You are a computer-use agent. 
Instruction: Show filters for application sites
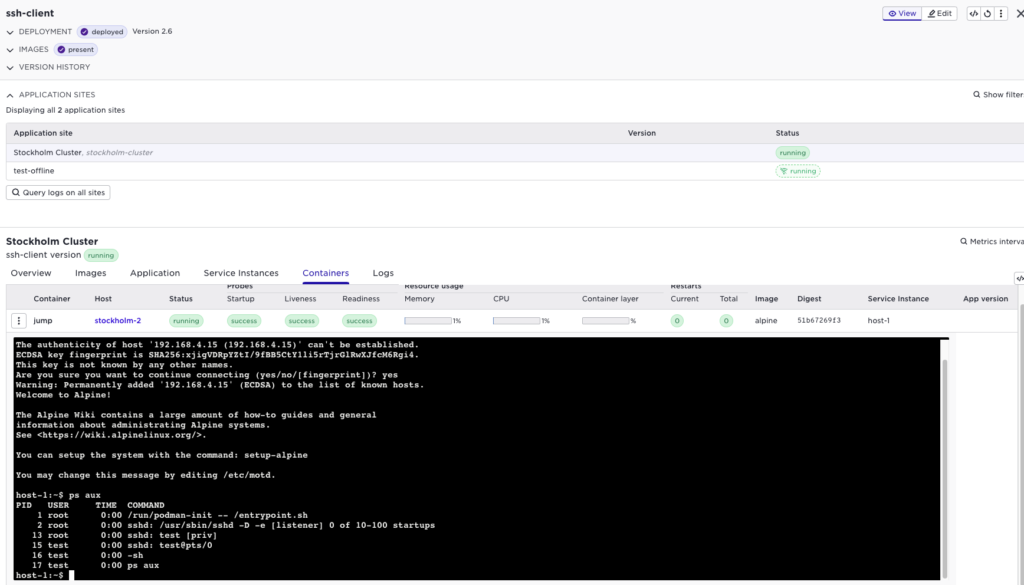(x=997, y=95)
